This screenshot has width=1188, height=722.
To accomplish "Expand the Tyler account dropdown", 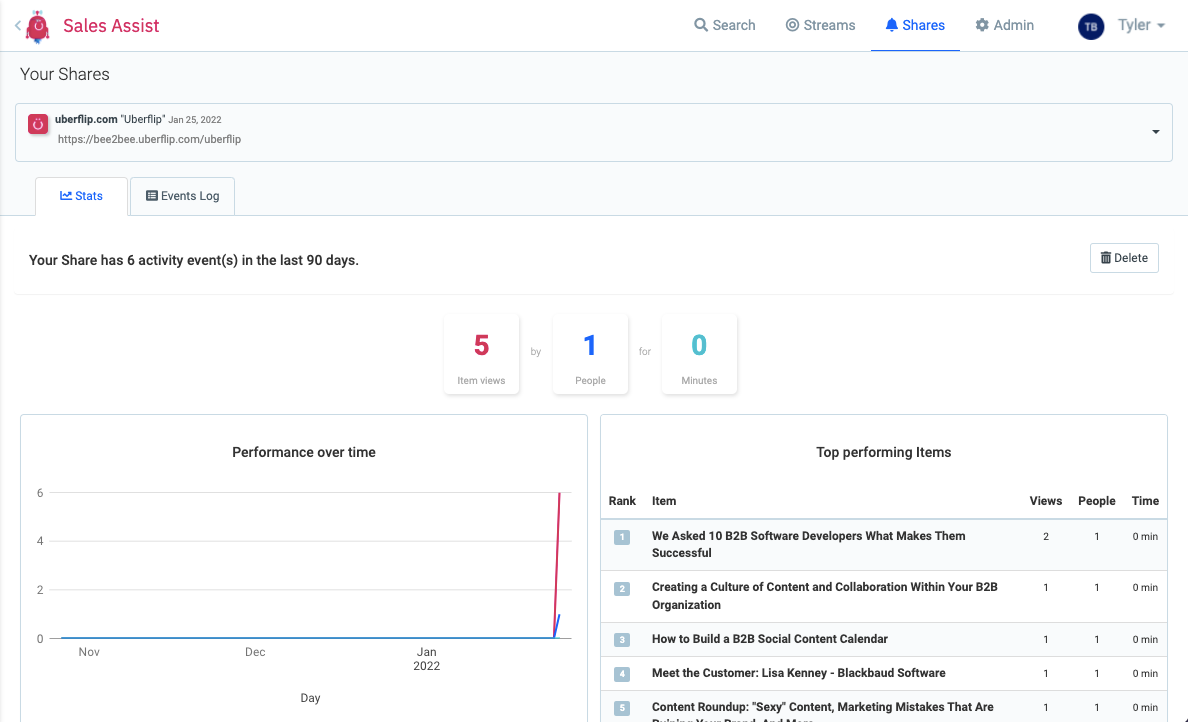I will 1141,25.
